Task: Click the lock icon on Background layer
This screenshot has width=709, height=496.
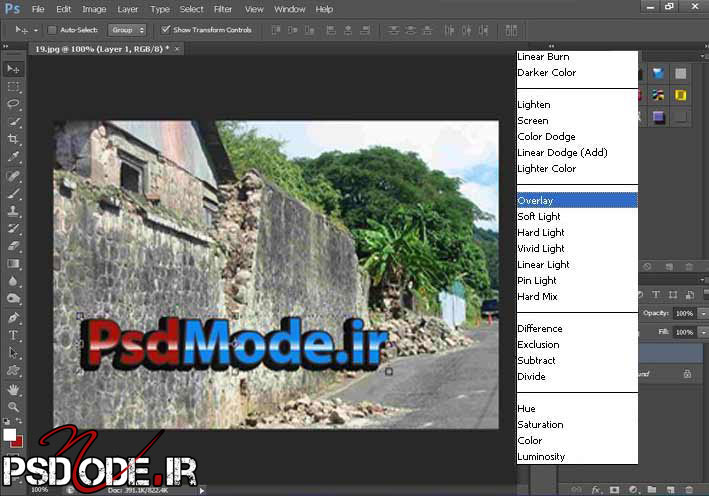Action: 687,374
